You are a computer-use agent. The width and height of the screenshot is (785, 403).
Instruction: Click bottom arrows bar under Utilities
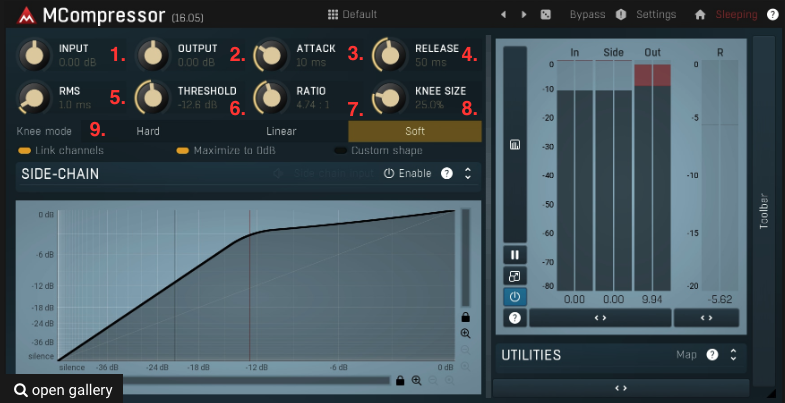tap(621, 388)
